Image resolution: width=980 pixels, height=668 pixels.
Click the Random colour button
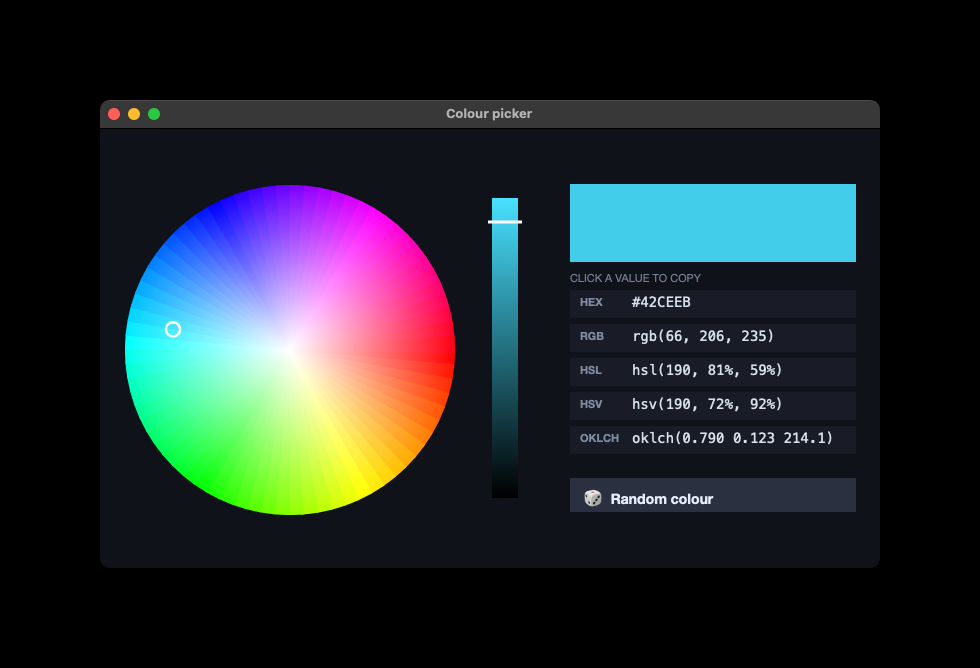[x=712, y=495]
